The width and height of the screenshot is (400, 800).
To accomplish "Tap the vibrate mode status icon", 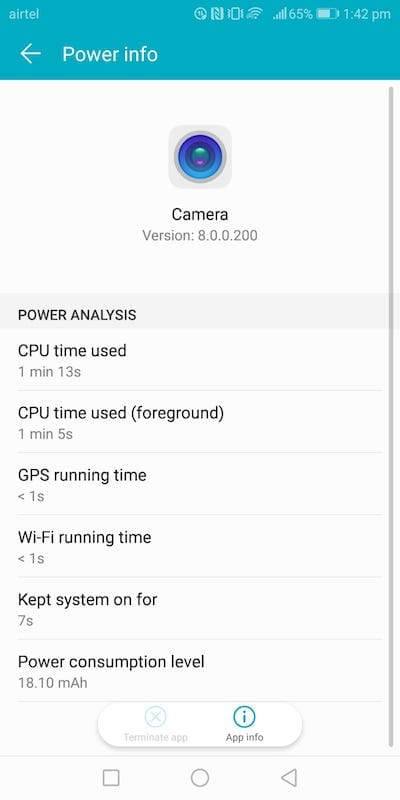I will (x=234, y=14).
